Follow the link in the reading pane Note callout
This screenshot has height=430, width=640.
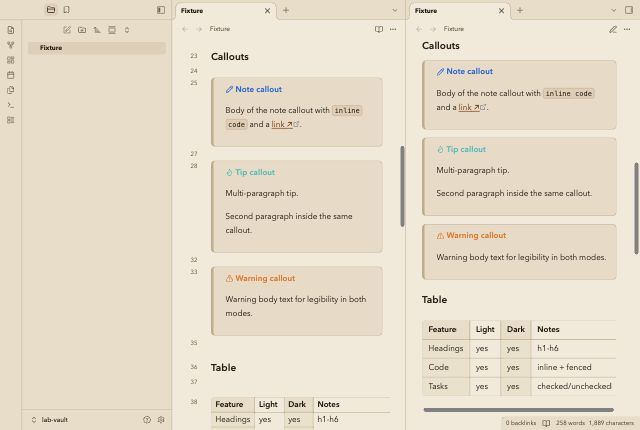(469, 107)
